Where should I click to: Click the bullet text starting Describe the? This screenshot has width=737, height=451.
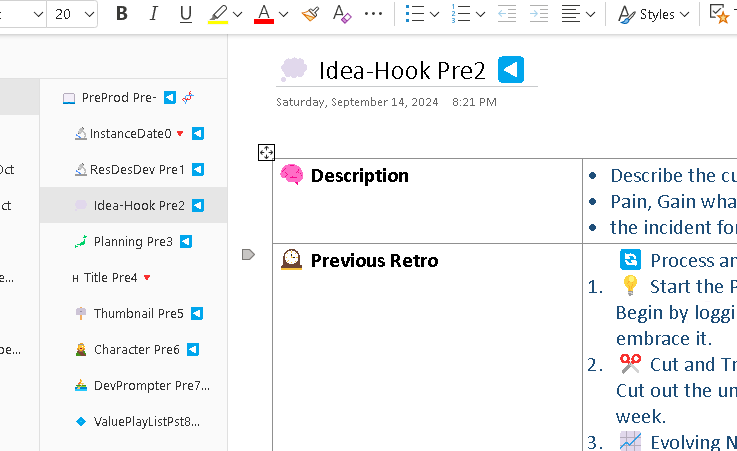674,176
